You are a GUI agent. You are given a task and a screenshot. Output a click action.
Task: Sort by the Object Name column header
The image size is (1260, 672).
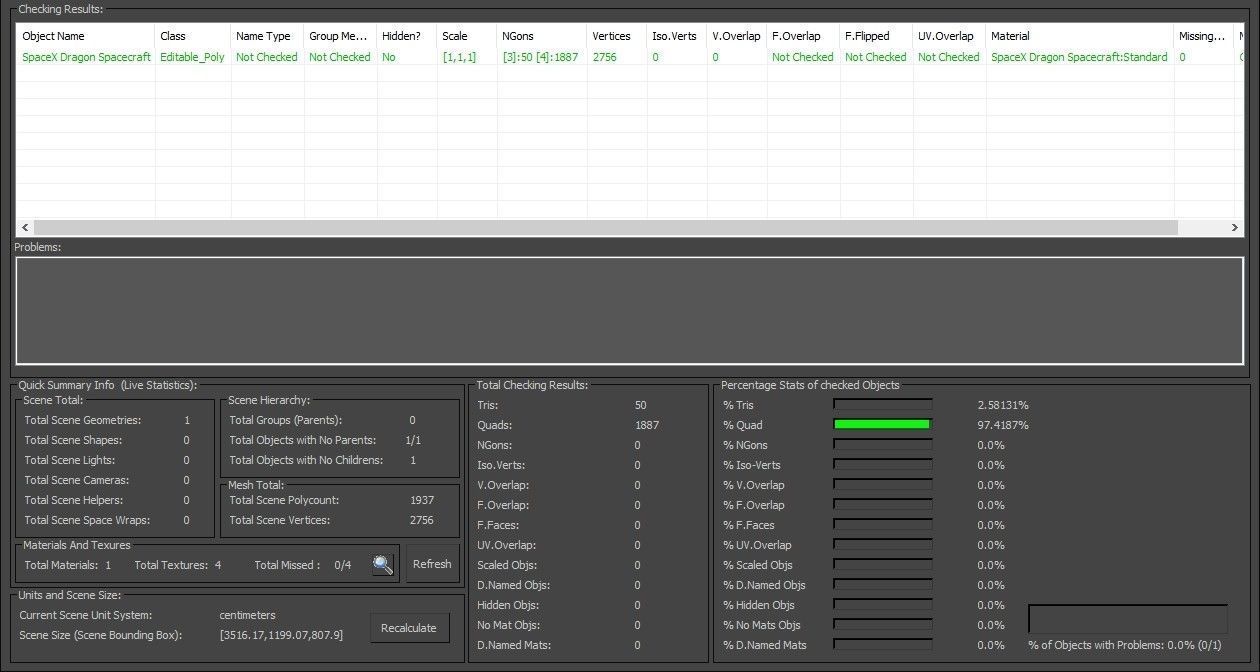pyautogui.click(x=86, y=36)
